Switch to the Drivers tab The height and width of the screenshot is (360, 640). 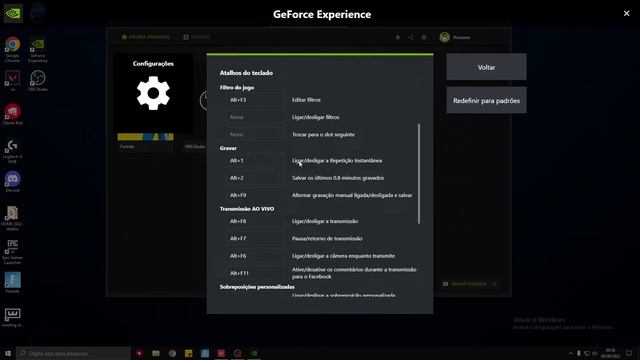pyautogui.click(x=196, y=37)
